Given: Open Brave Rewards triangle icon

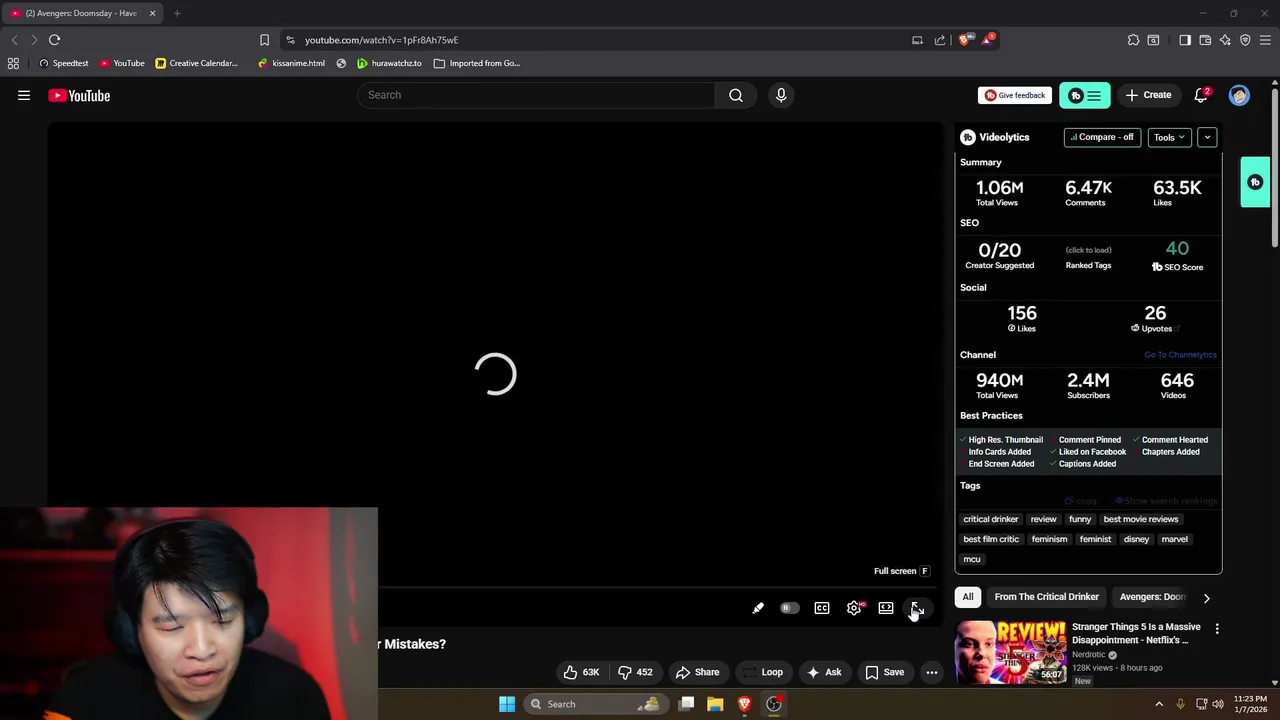Looking at the screenshot, I should 989,40.
